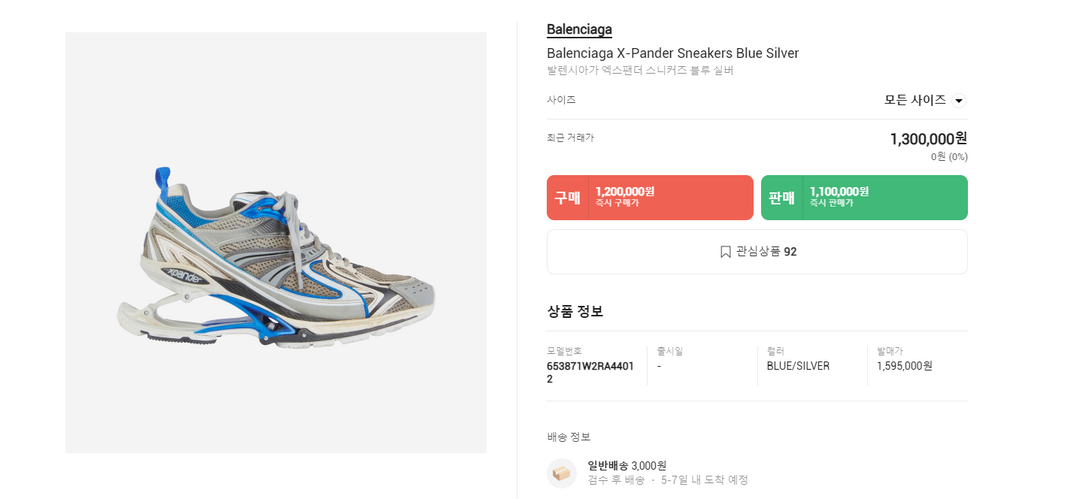Click the Korean product name subtitle

640,71
